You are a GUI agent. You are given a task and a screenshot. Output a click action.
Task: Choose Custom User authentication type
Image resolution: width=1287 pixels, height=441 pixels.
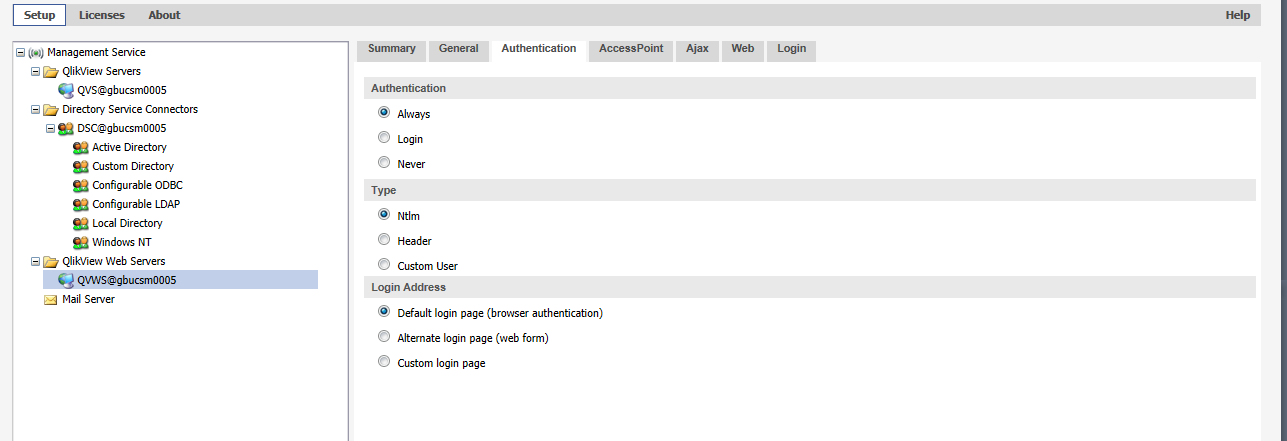coord(384,265)
